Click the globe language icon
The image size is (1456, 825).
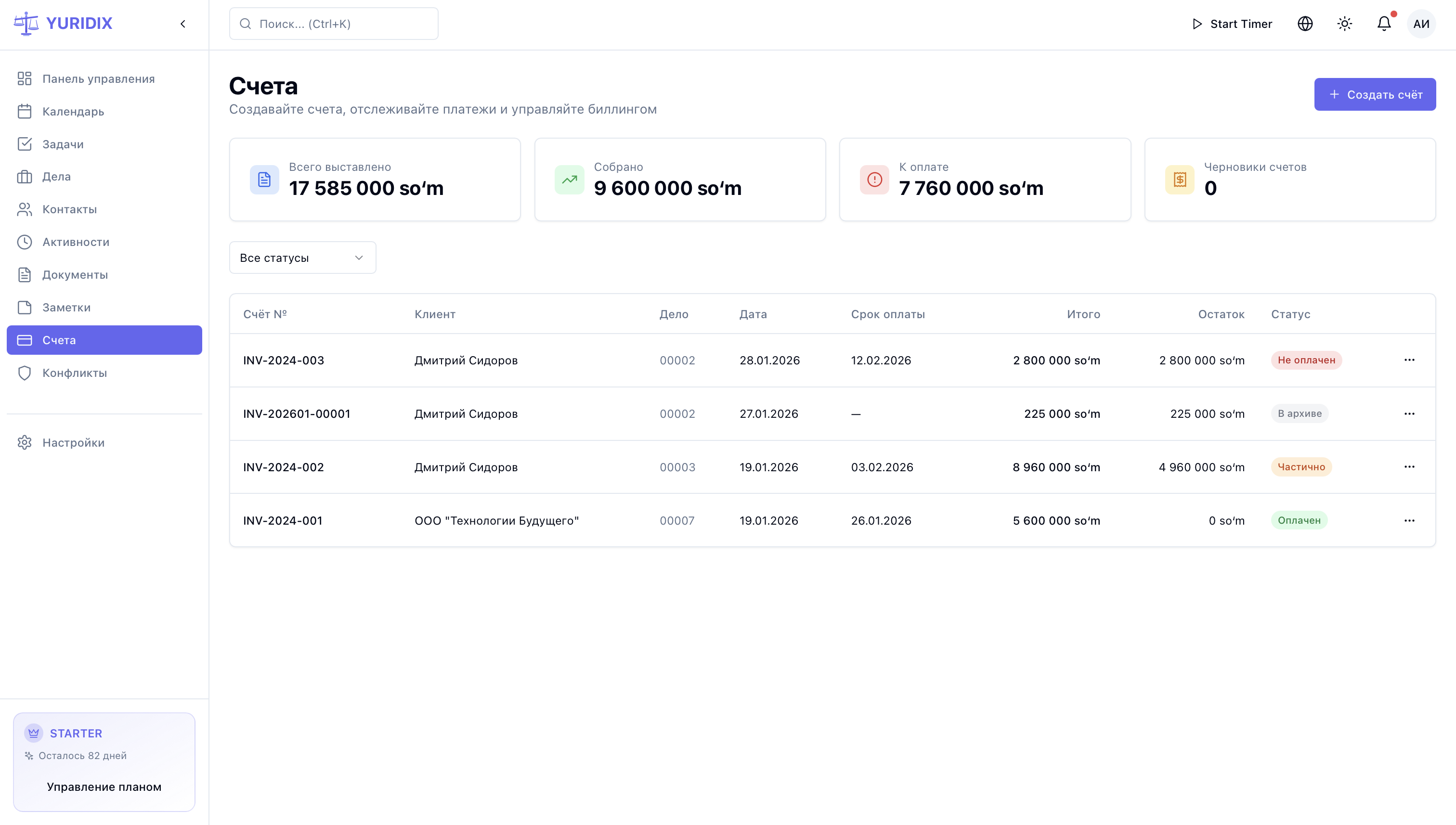tap(1305, 24)
